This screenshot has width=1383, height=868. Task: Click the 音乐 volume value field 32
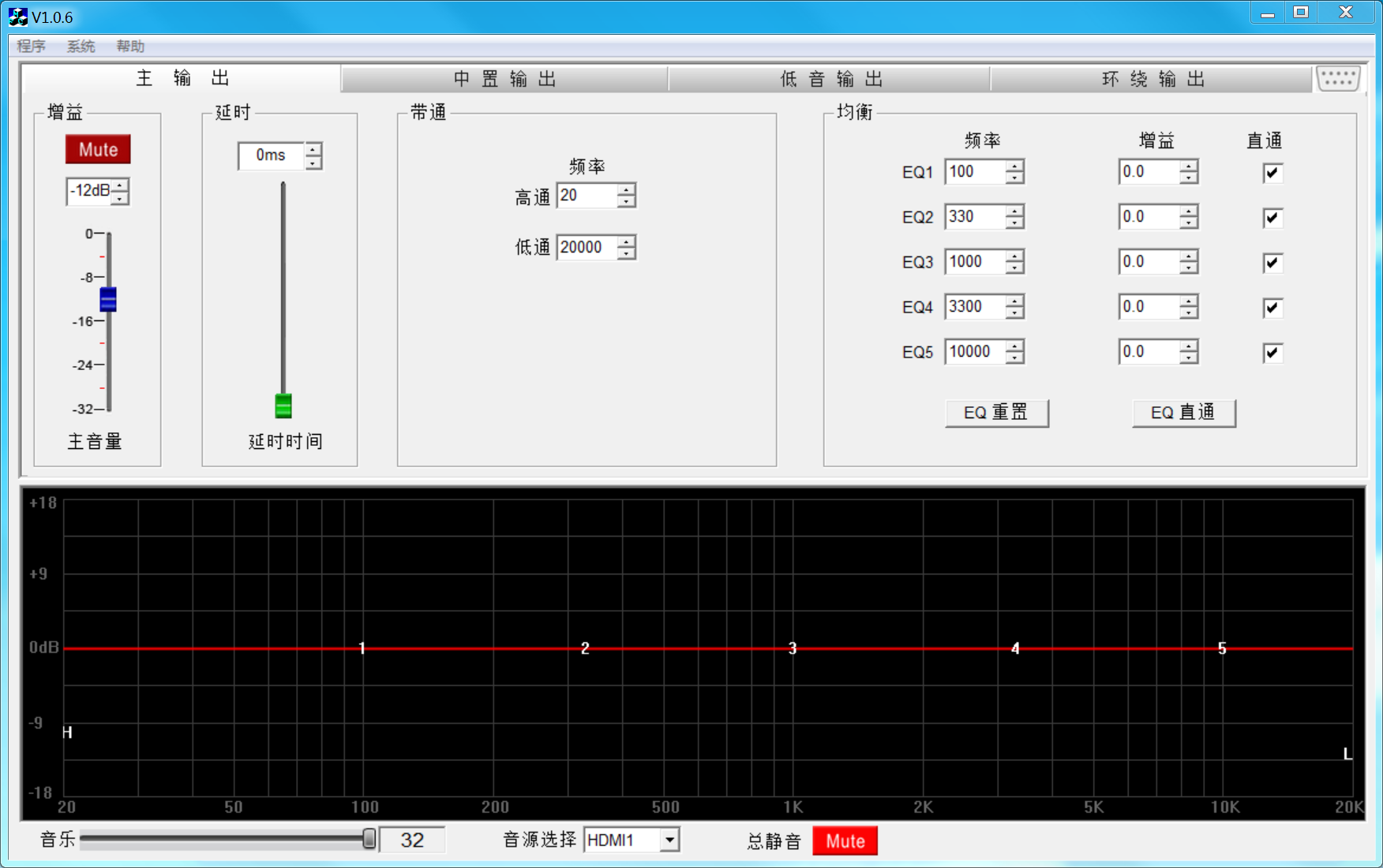(x=412, y=840)
